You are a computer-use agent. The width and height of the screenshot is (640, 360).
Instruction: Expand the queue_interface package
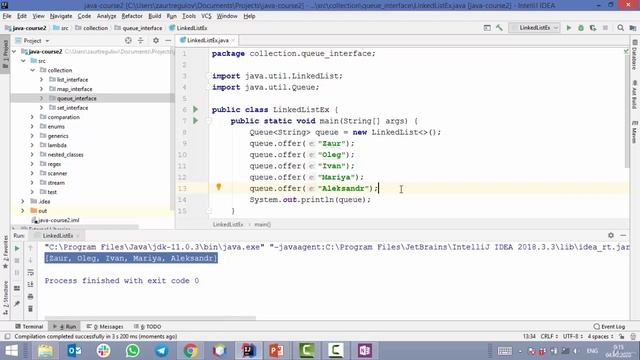[41, 98]
